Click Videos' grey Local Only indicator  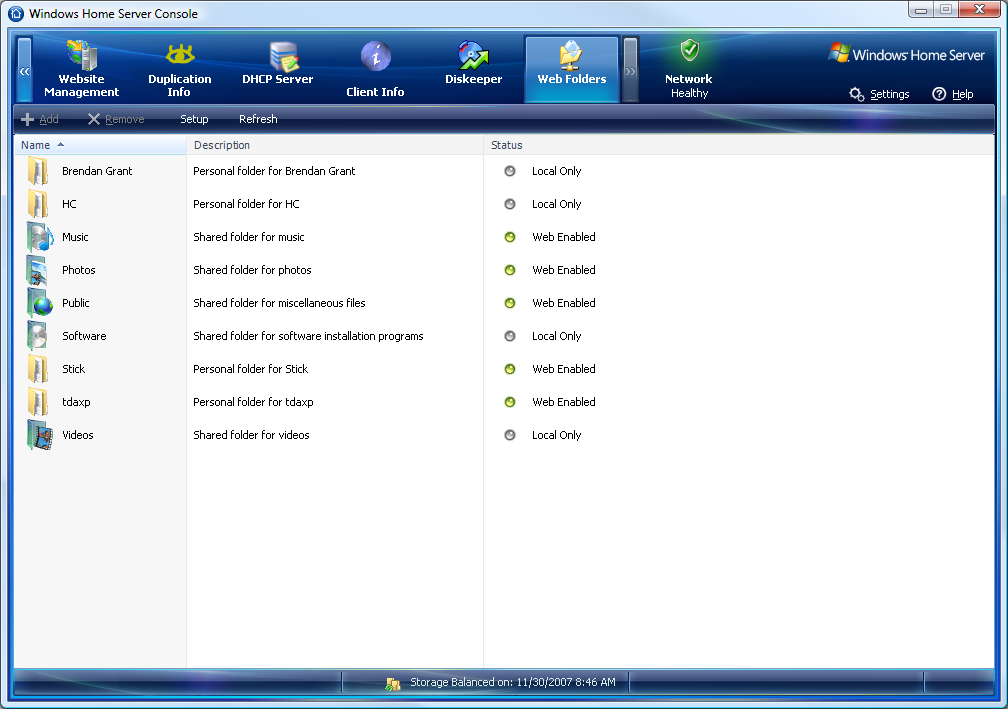[x=510, y=435]
